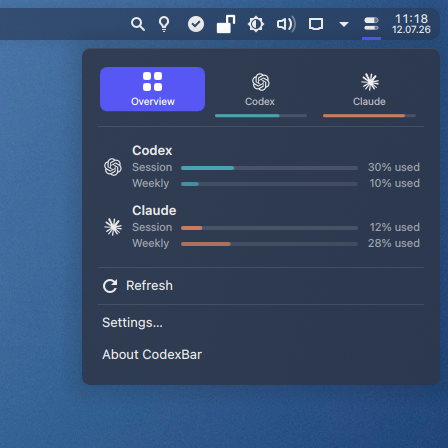Image resolution: width=448 pixels, height=448 pixels.
Task: Click the circular arrow Refresh icon
Action: click(x=110, y=286)
